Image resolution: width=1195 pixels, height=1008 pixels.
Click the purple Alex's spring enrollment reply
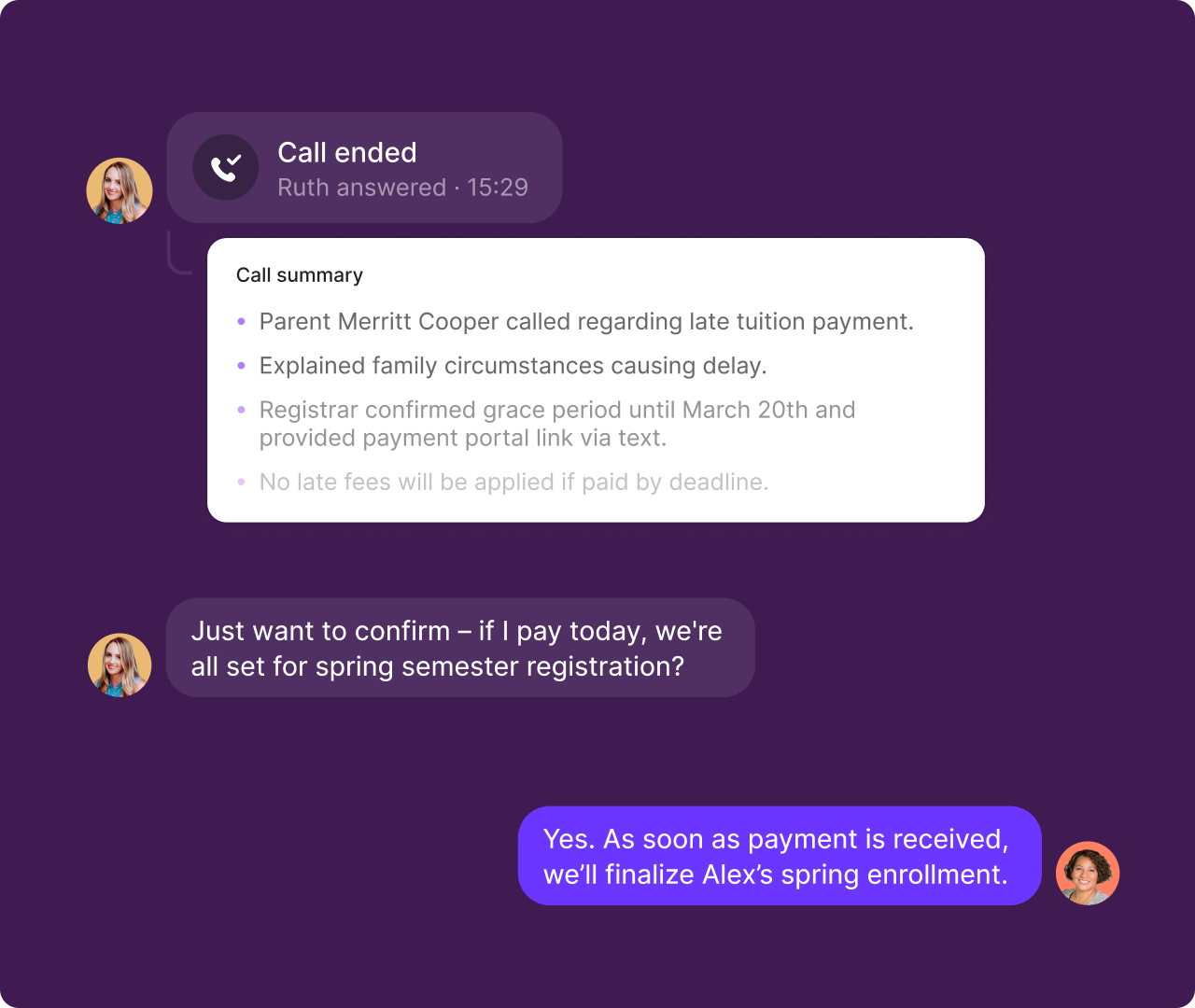click(x=780, y=856)
